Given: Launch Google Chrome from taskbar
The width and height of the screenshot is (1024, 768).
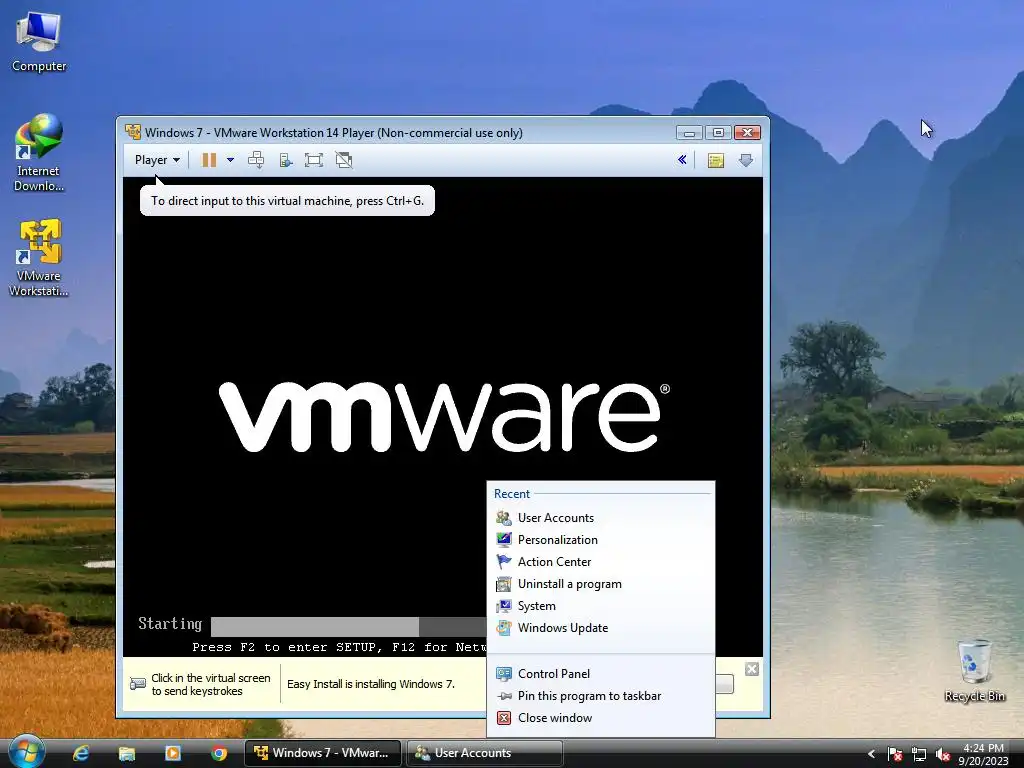Looking at the screenshot, I should 219,753.
